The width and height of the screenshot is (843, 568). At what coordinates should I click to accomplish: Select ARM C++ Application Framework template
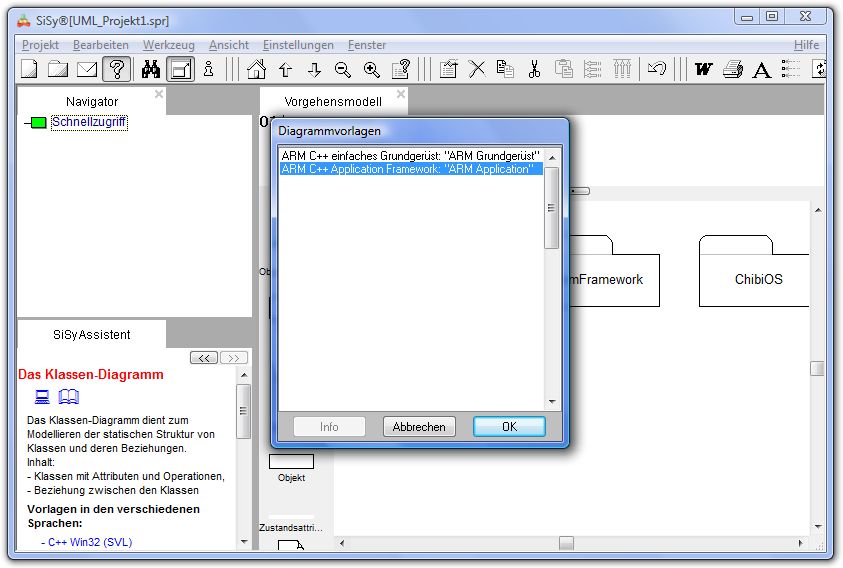(411, 169)
